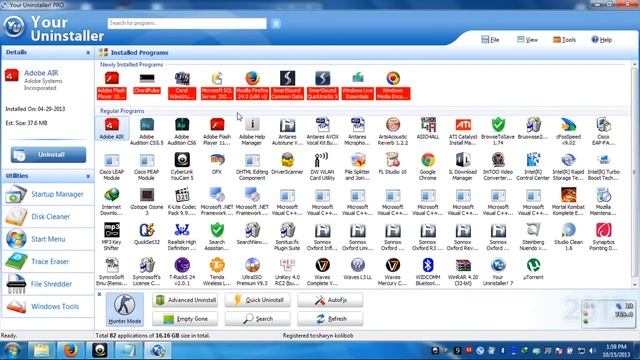Run AutoFix from bottom toolbar

[x=330, y=300]
